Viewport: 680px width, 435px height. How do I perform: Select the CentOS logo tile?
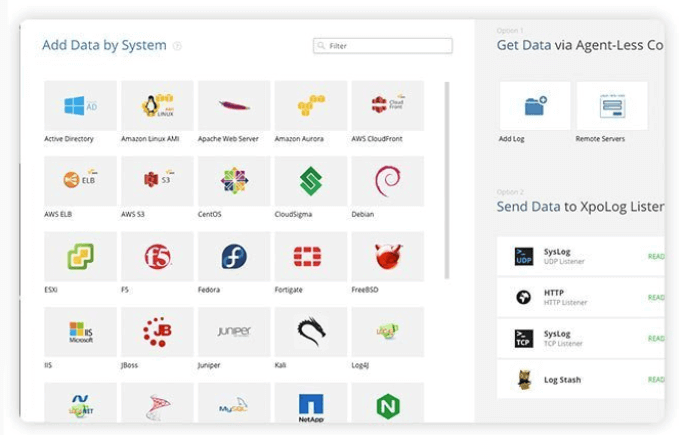[x=234, y=181]
